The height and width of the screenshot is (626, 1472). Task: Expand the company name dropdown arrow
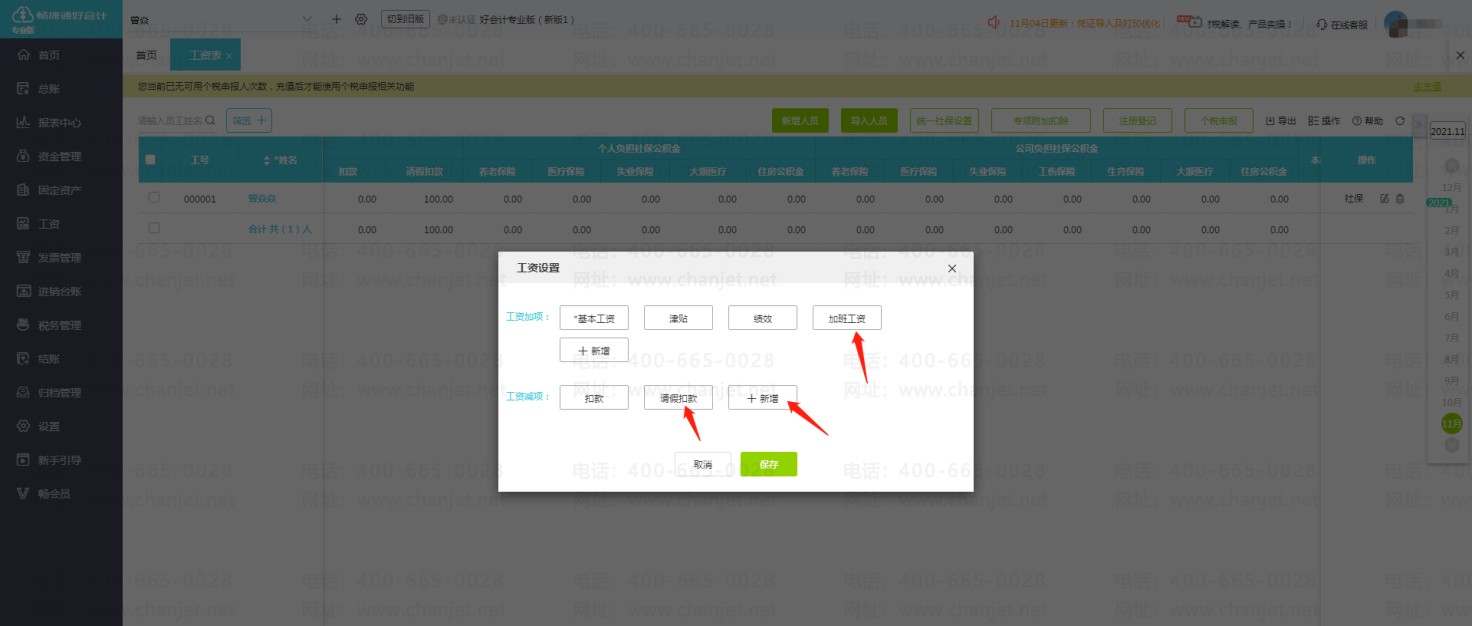coord(307,19)
